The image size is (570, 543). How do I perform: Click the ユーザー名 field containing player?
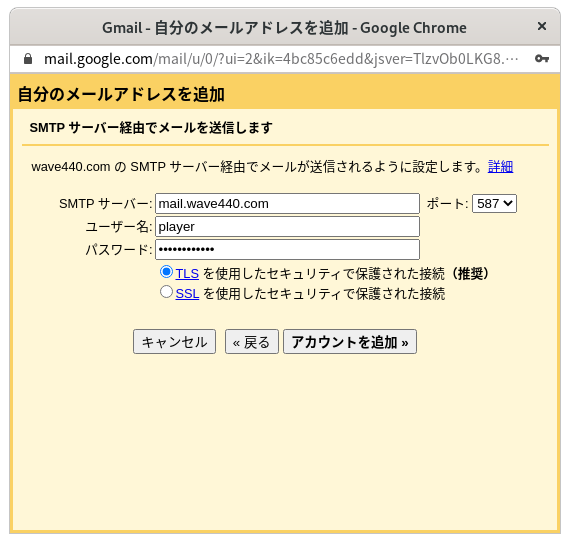287,226
